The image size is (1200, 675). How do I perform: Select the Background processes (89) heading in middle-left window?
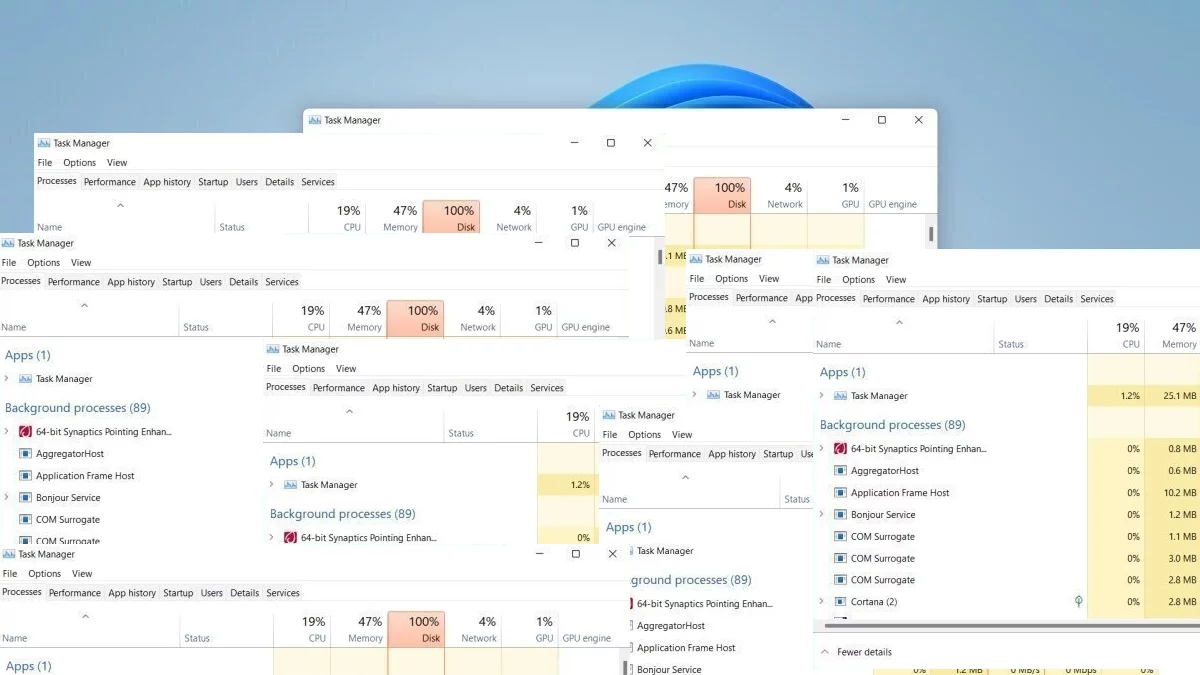78,408
